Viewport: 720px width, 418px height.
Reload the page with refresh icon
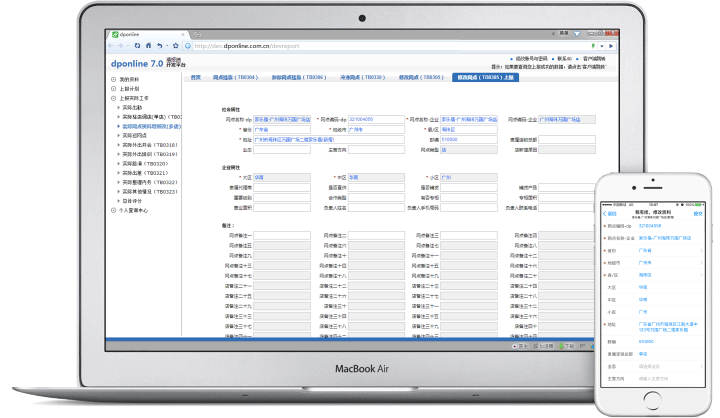137,45
